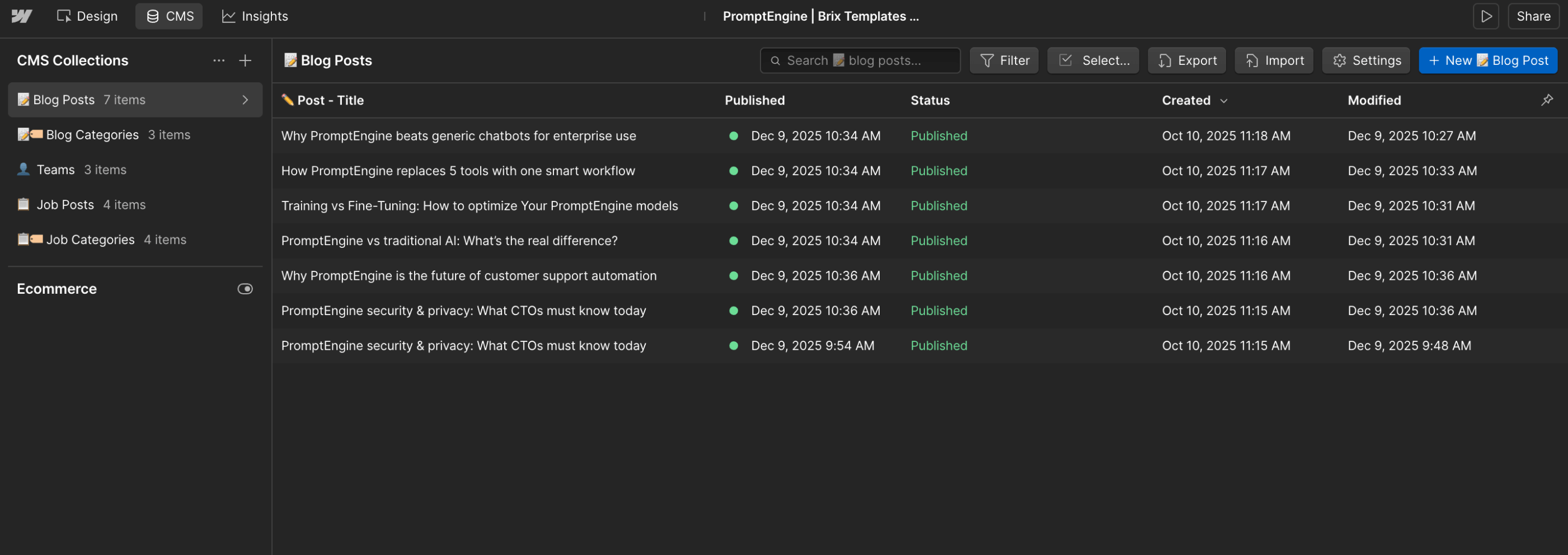The width and height of the screenshot is (1568, 555).
Task: Open the Share dialog
Action: (x=1533, y=16)
